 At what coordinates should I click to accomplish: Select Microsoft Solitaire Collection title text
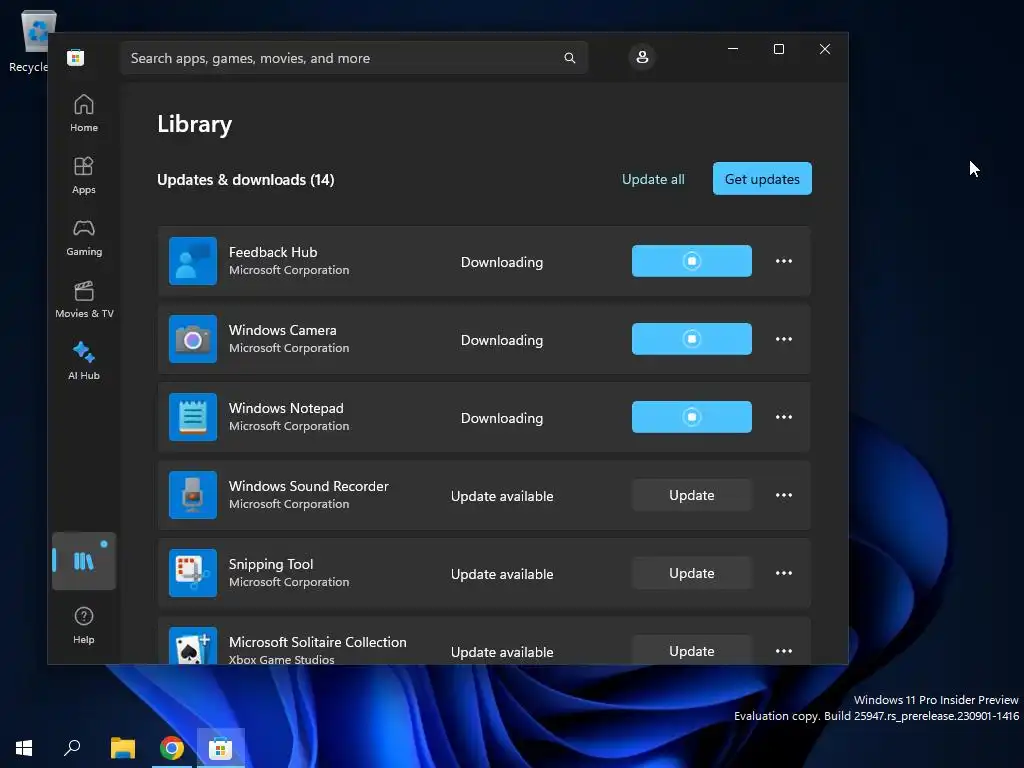pos(317,642)
